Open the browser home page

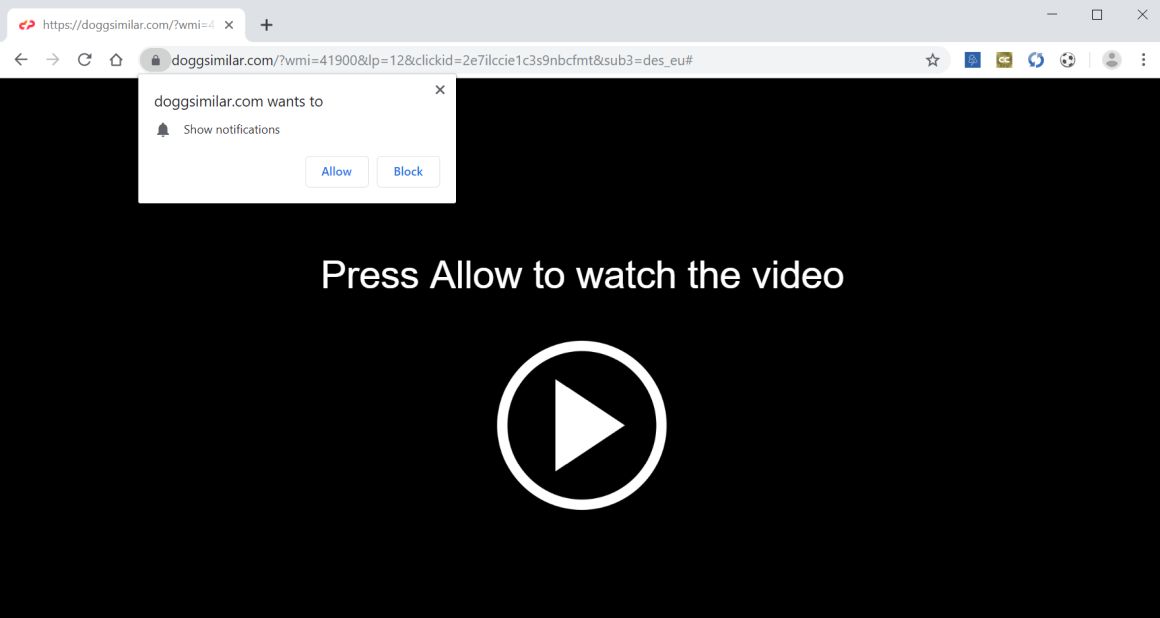point(116,60)
